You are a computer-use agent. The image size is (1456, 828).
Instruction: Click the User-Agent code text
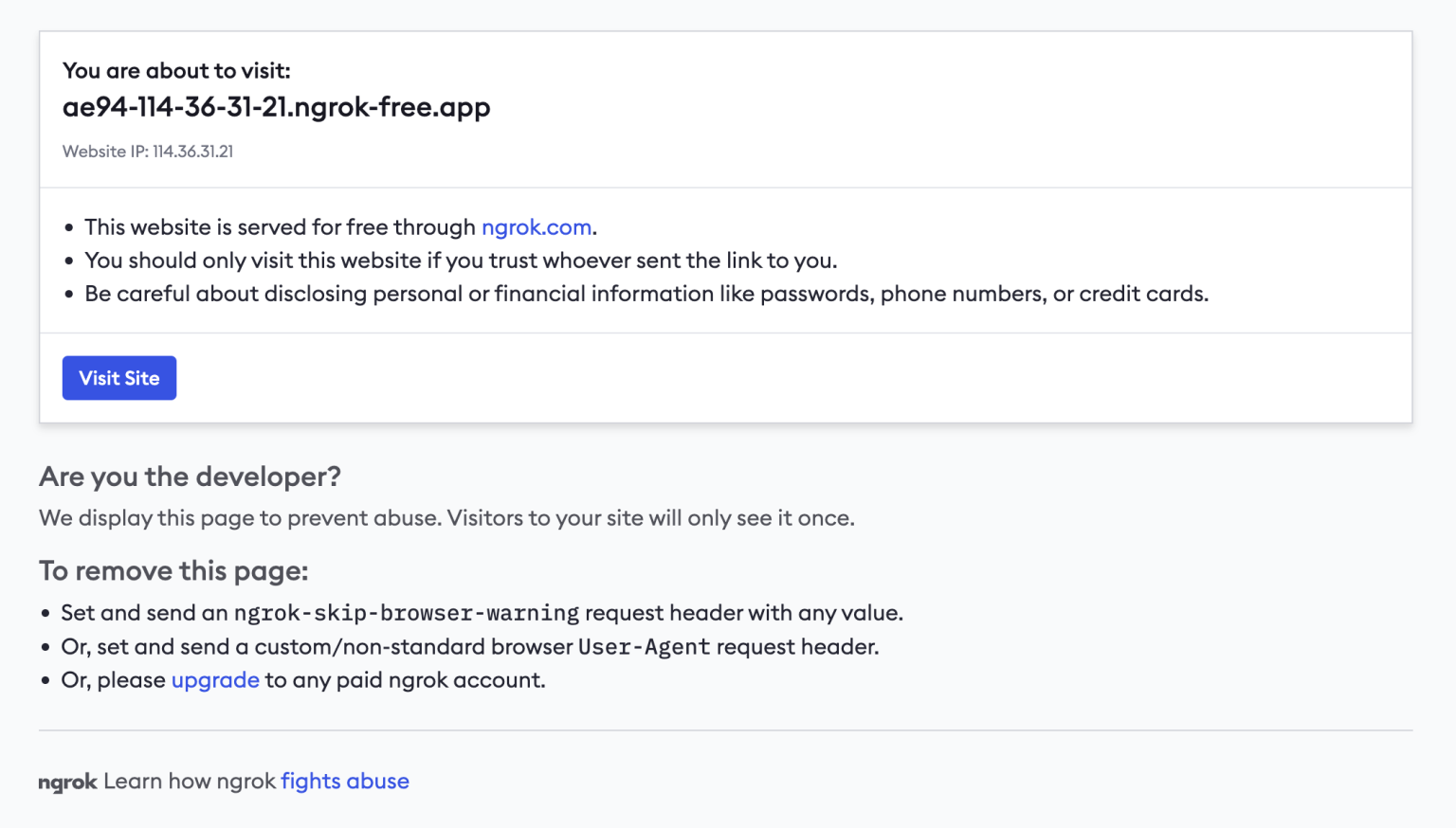pyautogui.click(x=644, y=647)
